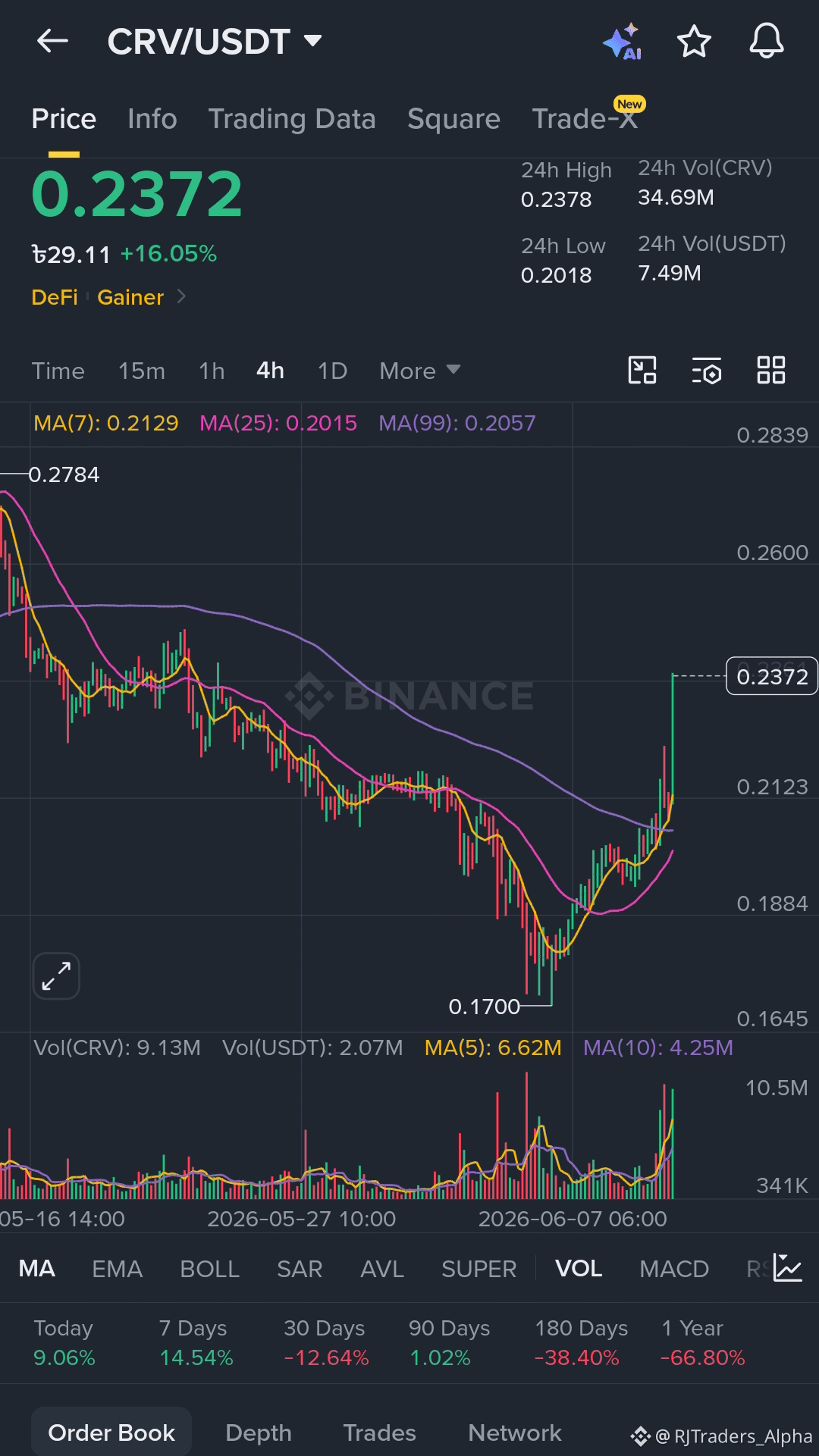
Task: Tap the current price 0.2372 axis label
Action: click(772, 676)
